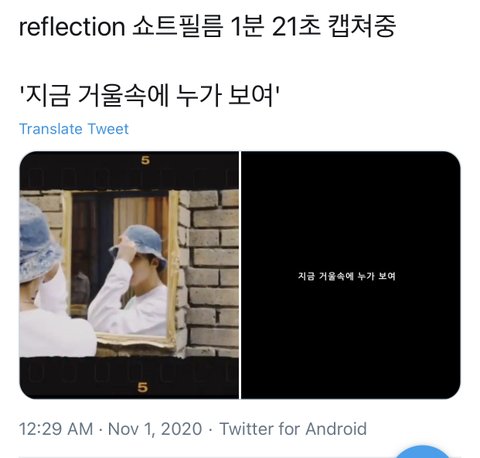Click the top film-frame number 5
This screenshot has height=458, width=480.
[x=145, y=161]
